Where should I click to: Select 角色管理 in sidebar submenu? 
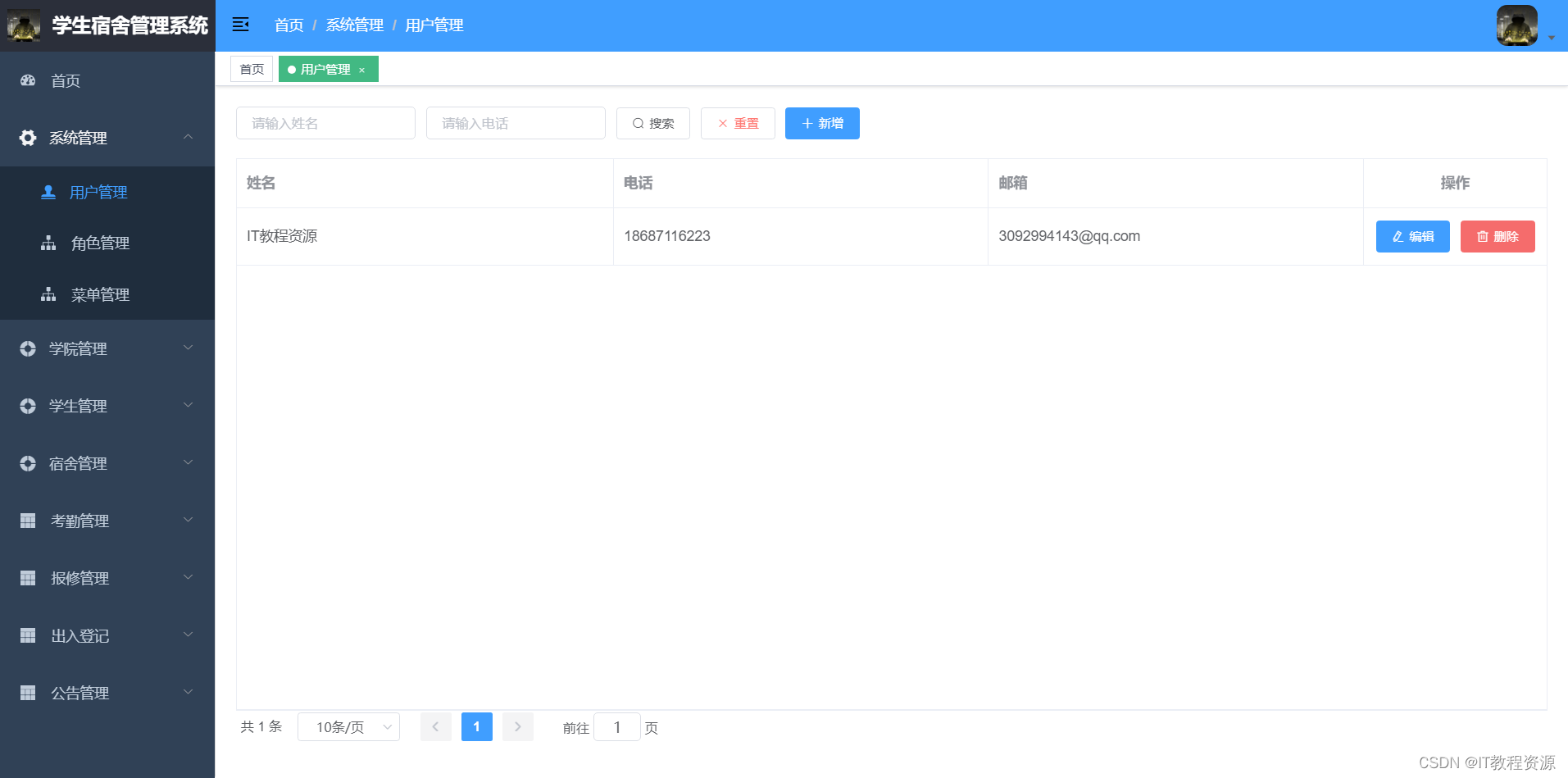point(107,243)
